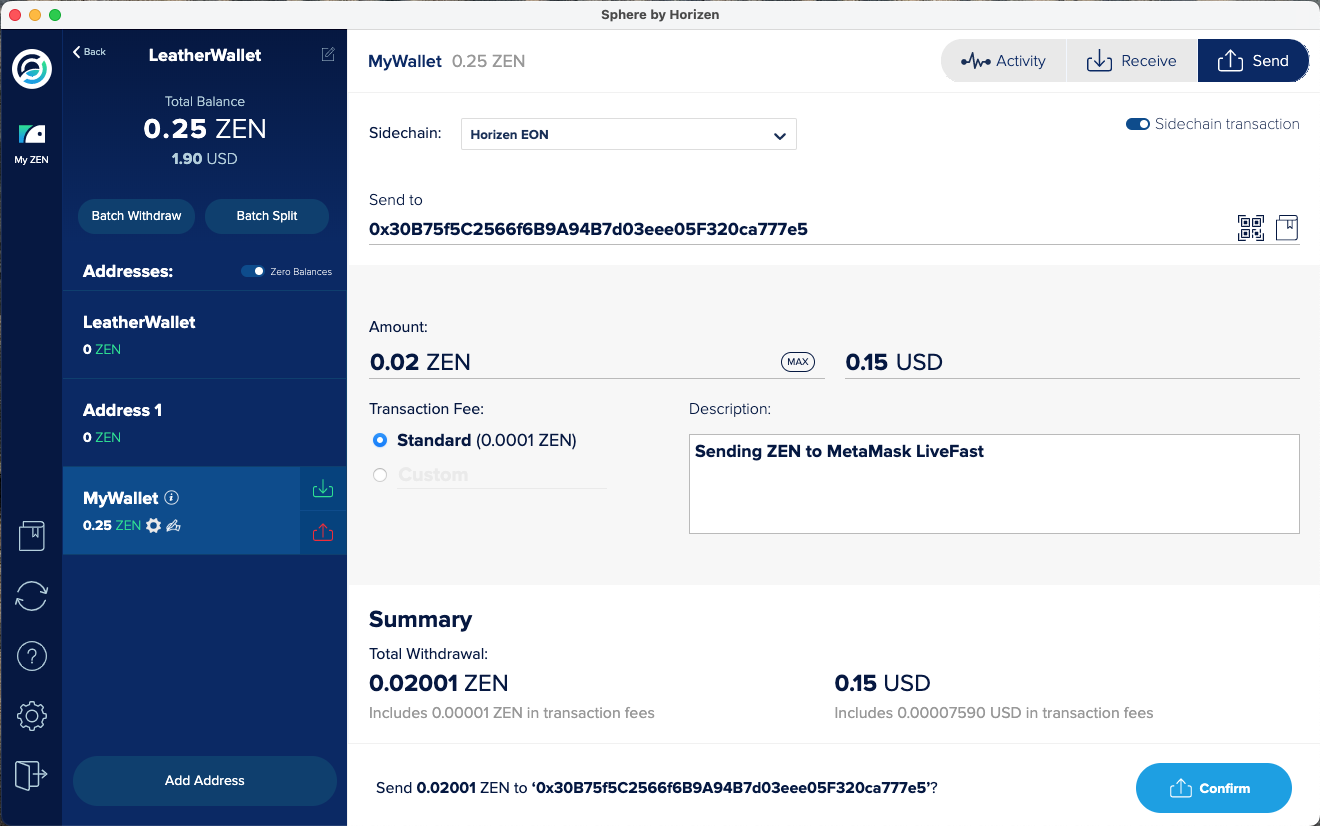Click the USD amount field
The width and height of the screenshot is (1320, 826).
(1072, 362)
